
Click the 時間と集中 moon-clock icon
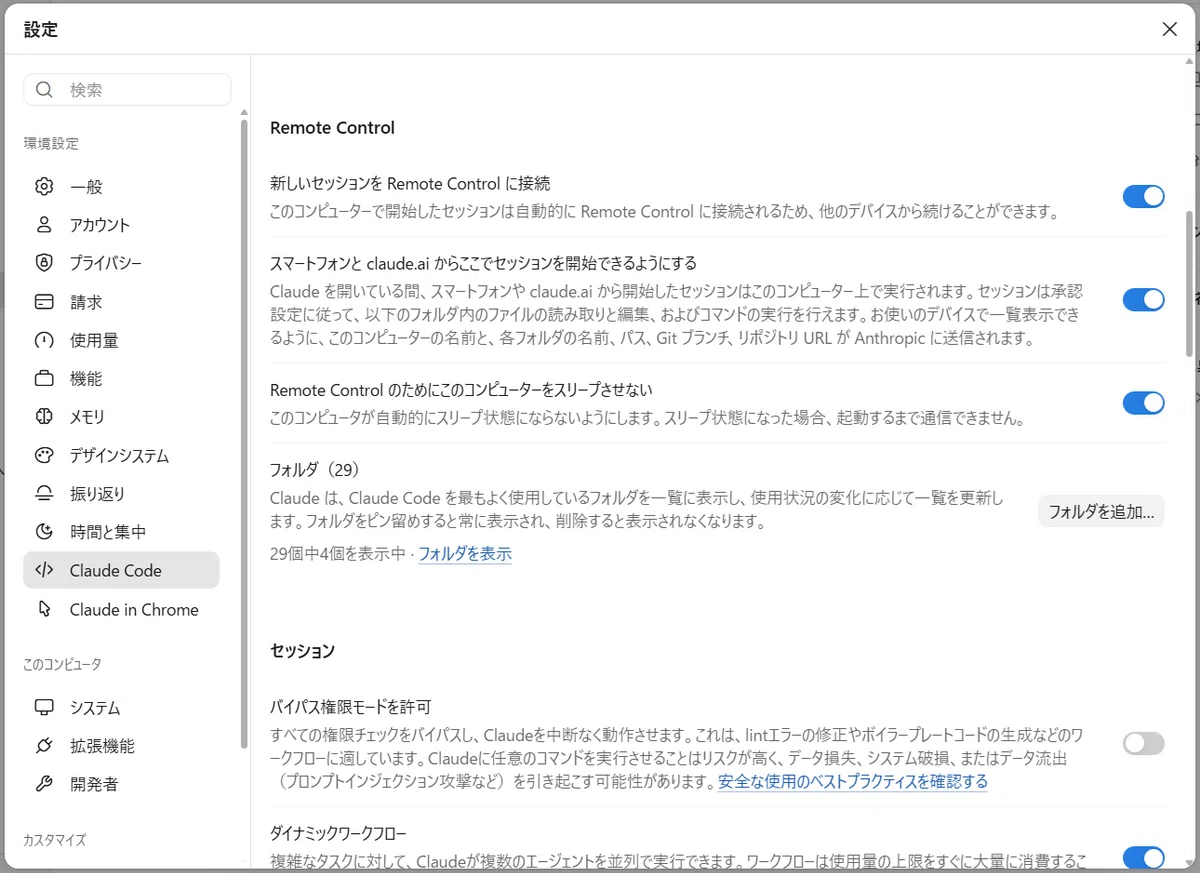coord(44,532)
